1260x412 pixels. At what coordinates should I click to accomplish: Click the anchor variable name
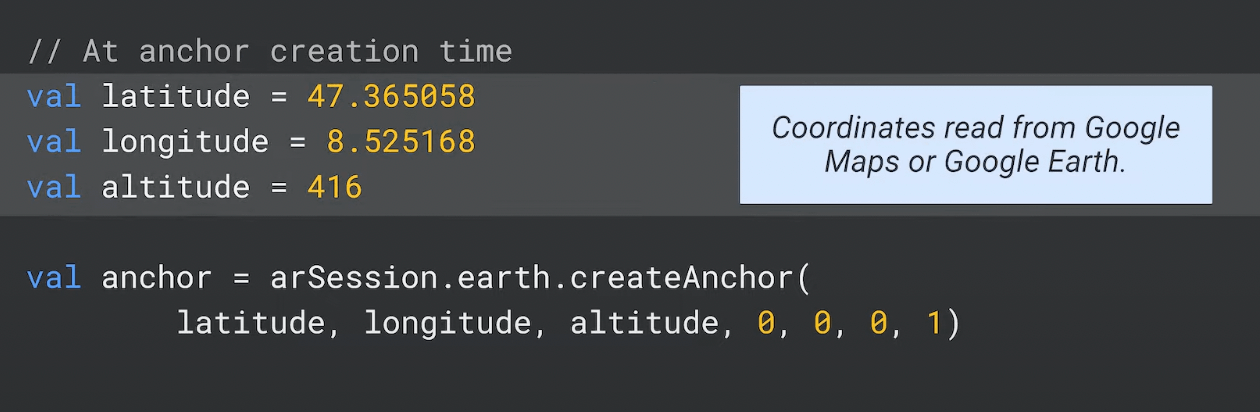click(157, 277)
